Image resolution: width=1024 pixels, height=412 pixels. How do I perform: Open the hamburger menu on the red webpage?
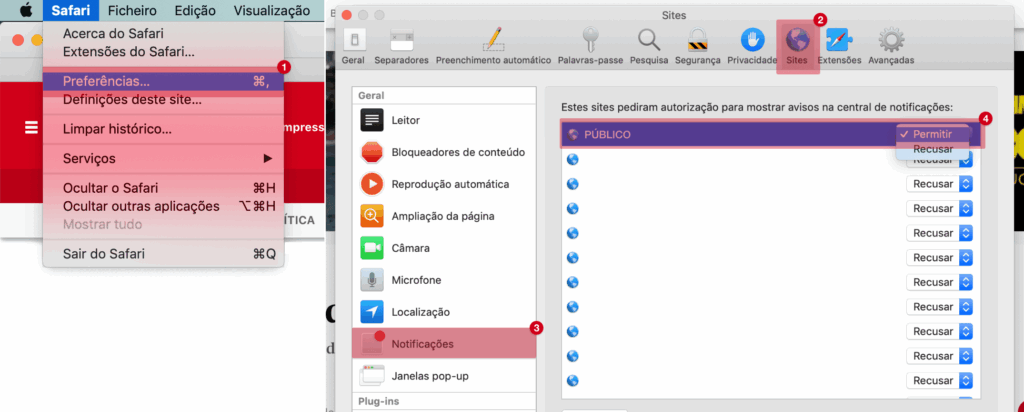[31, 127]
